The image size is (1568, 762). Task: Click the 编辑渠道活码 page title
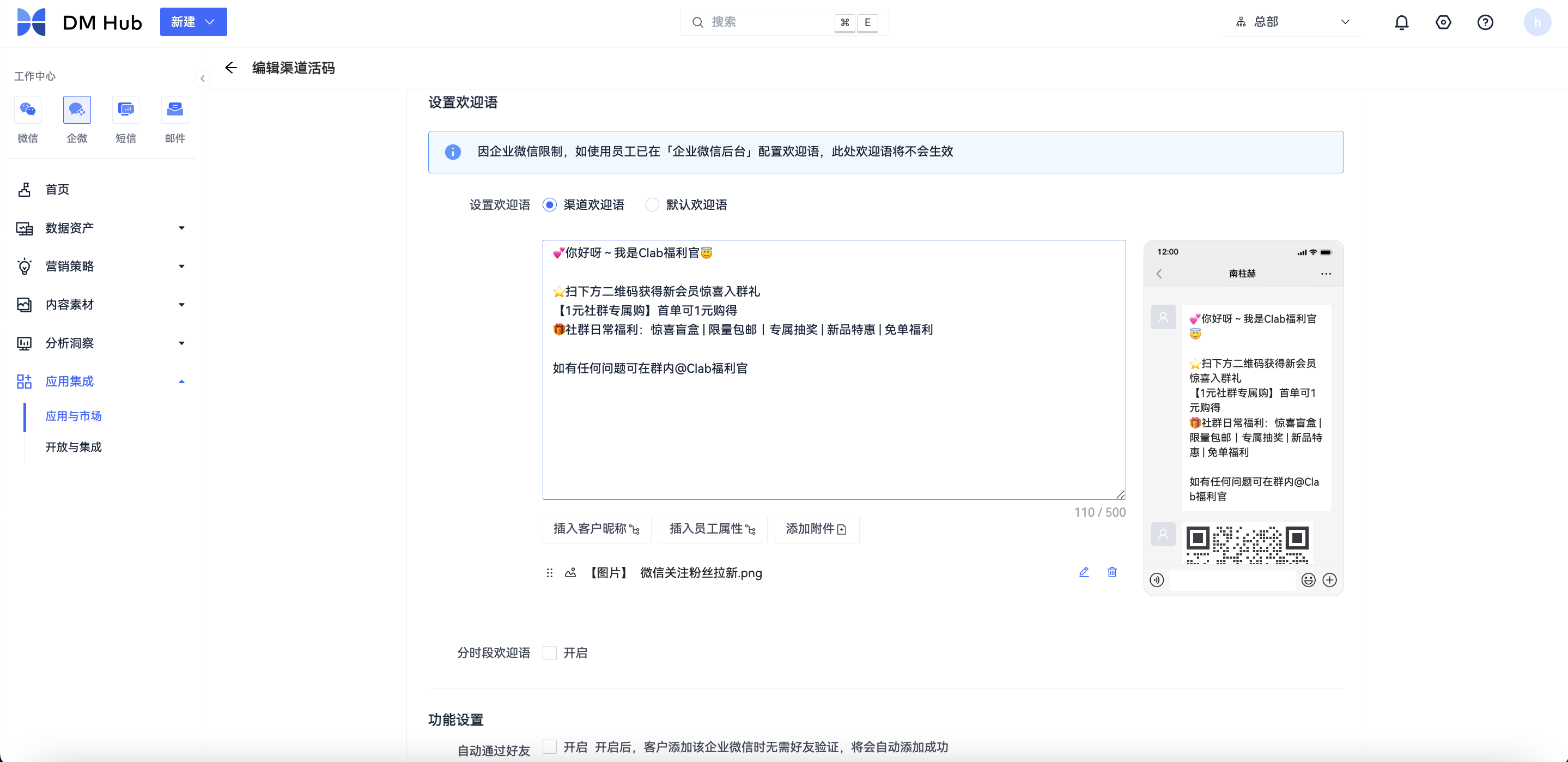pyautogui.click(x=294, y=68)
